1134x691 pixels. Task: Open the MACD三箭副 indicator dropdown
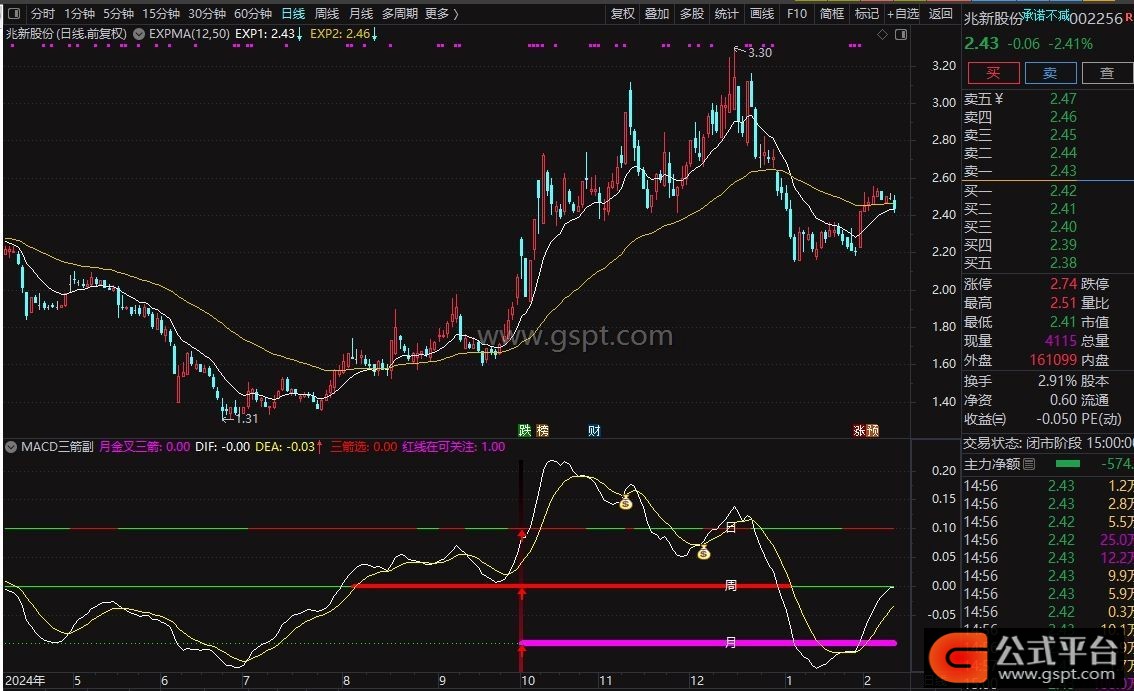tap(11, 447)
